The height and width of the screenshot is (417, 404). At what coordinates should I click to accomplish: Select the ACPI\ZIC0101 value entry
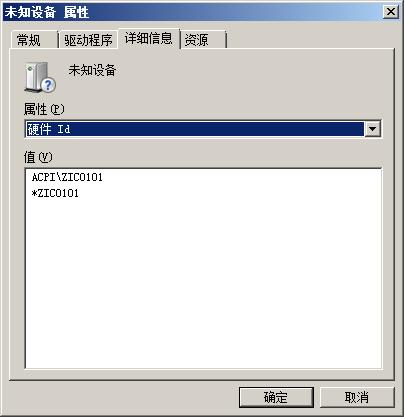click(x=67, y=177)
